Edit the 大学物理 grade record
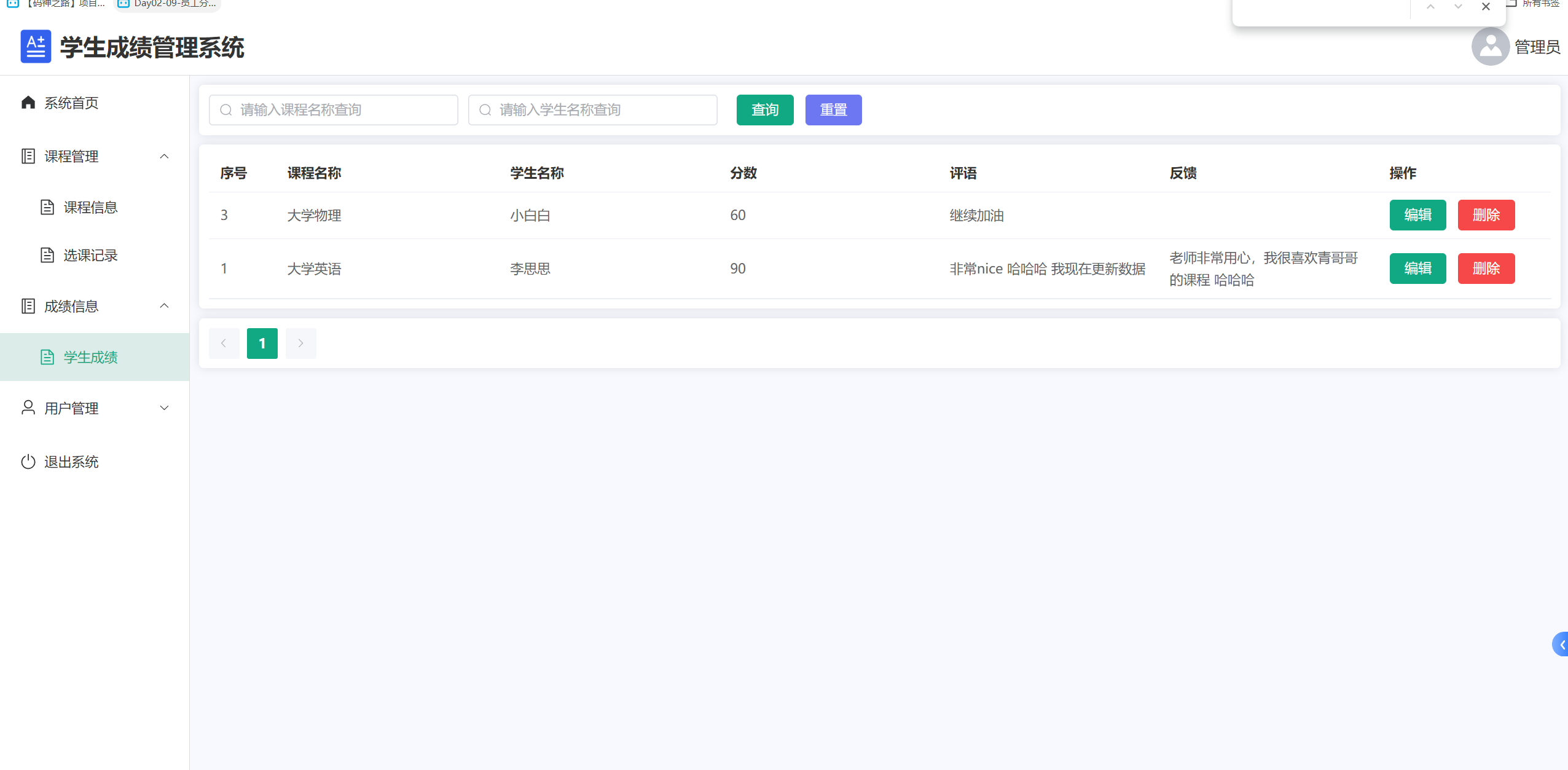The image size is (1568, 770). 1417,214
